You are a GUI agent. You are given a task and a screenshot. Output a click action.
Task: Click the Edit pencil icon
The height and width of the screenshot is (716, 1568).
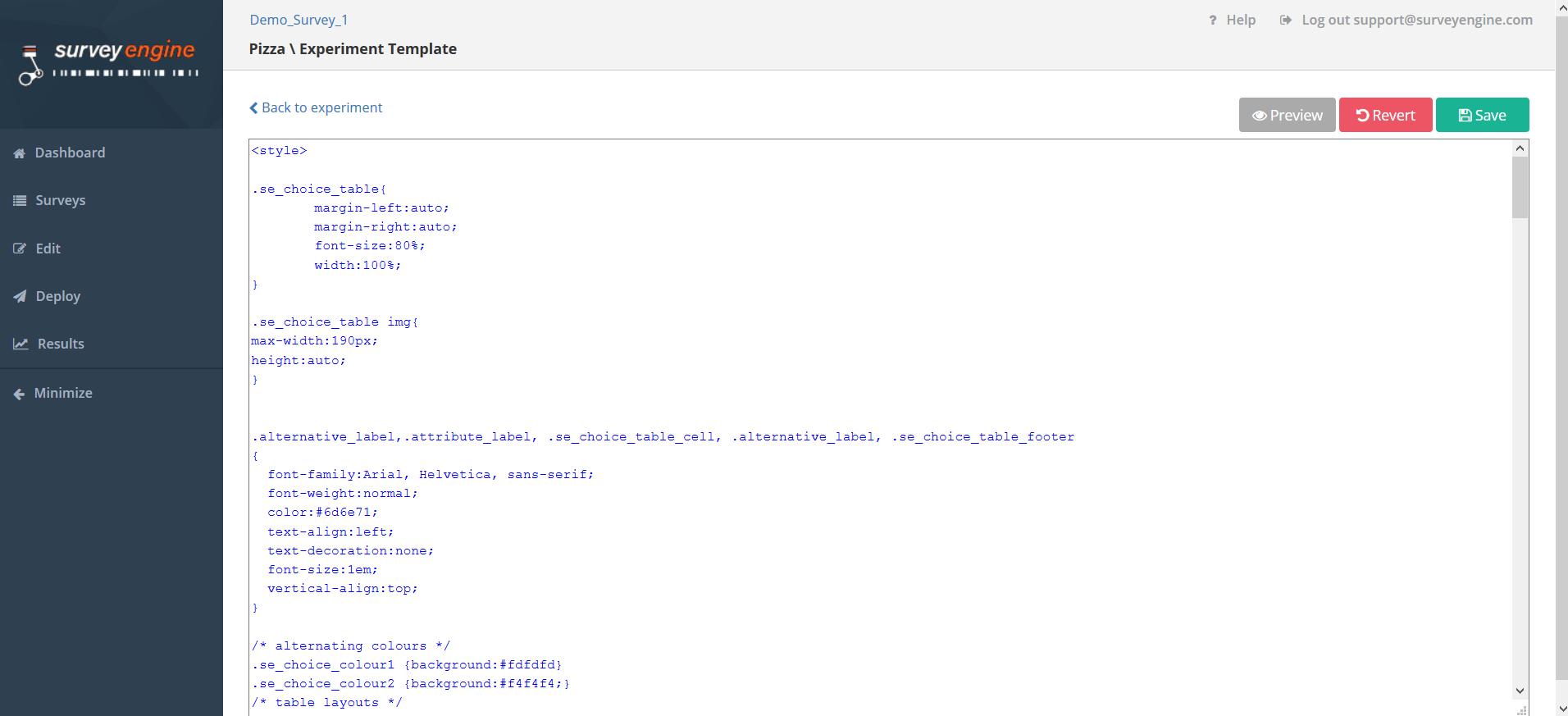[20, 249]
